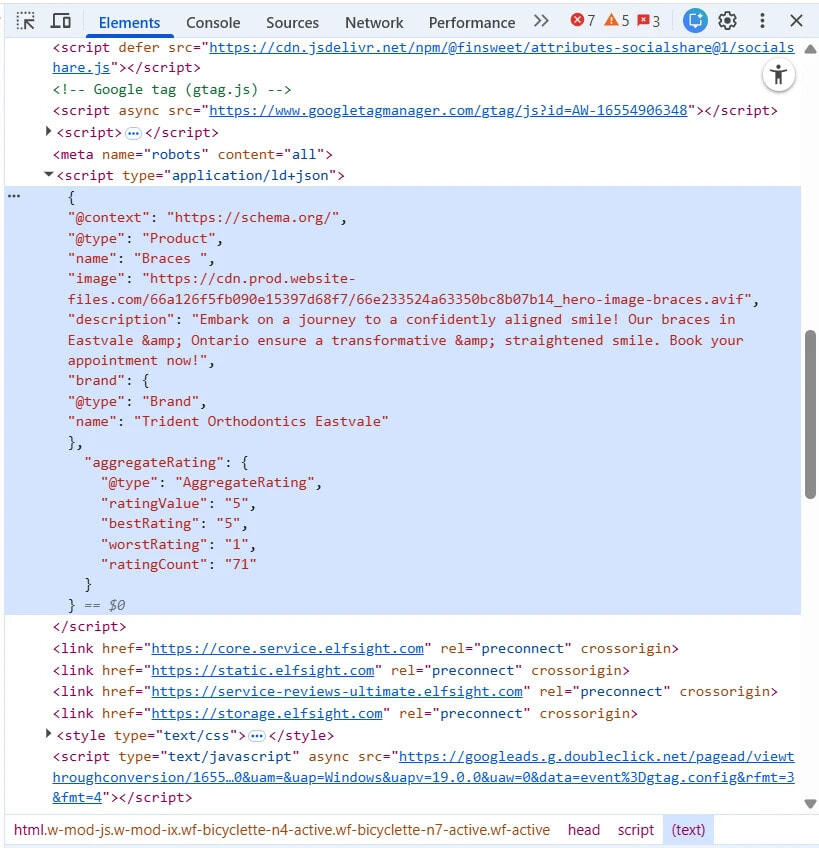Screen dimensions: 819x848
Task: Open the googletagmanager gtag script link
Action: point(448,110)
